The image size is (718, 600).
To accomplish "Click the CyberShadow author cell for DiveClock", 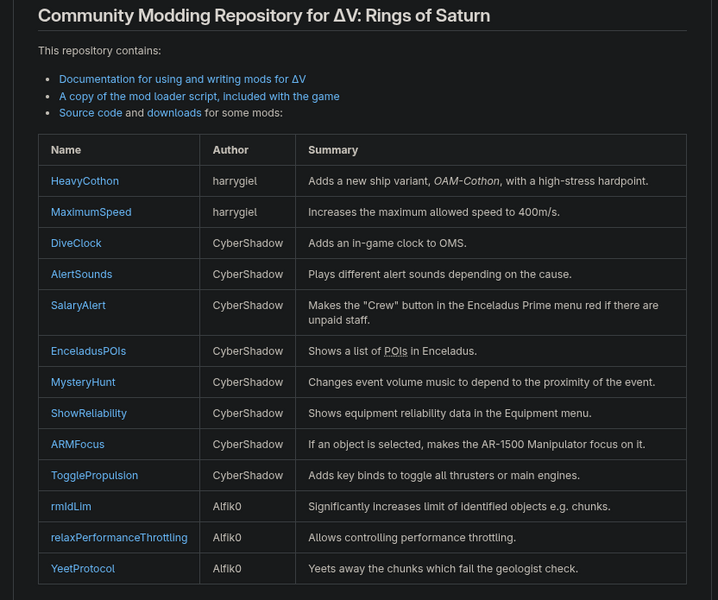I will pyautogui.click(x=248, y=244).
